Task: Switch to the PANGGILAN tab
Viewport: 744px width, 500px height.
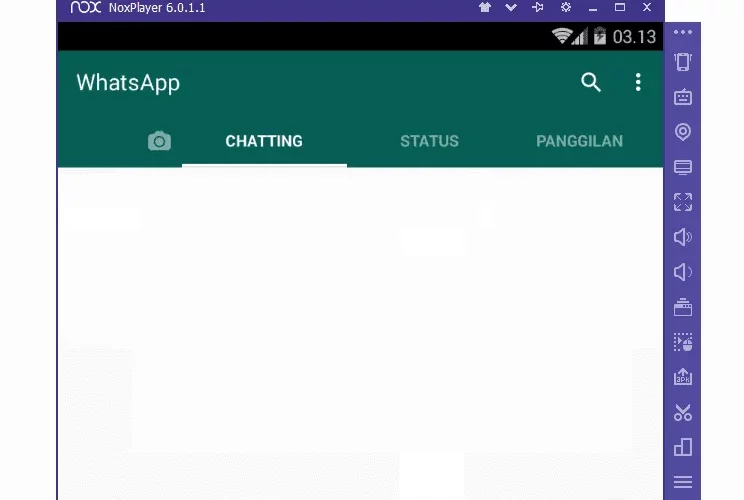Action: (x=579, y=141)
